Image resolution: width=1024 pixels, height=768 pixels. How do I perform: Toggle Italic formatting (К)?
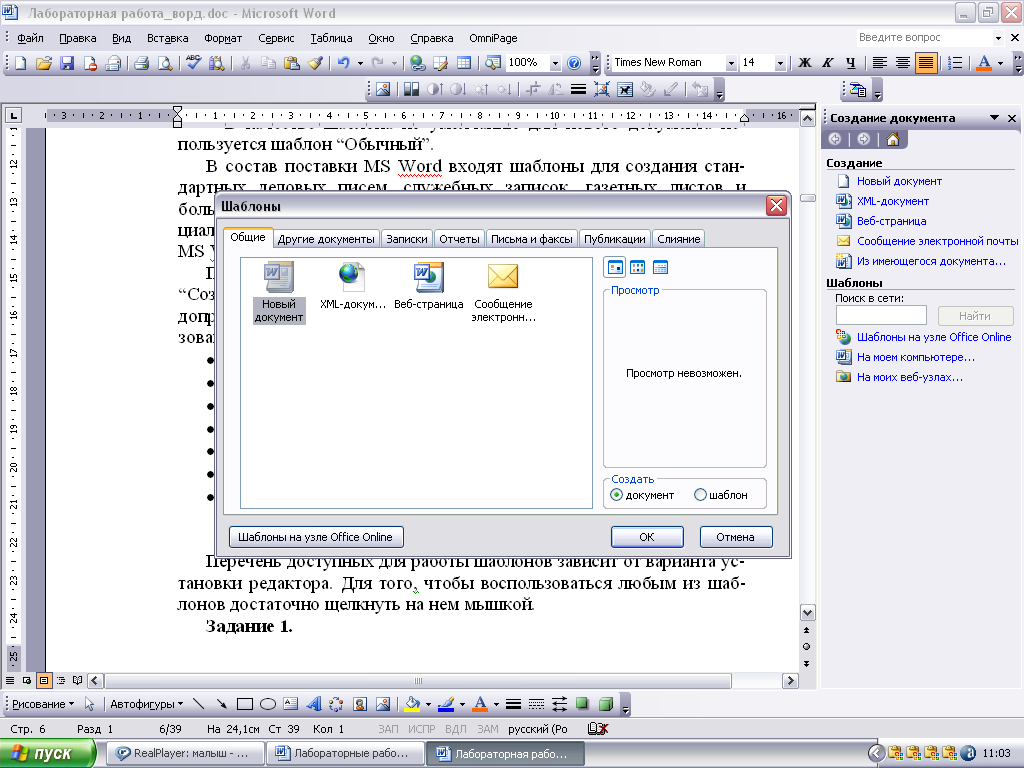[x=827, y=63]
